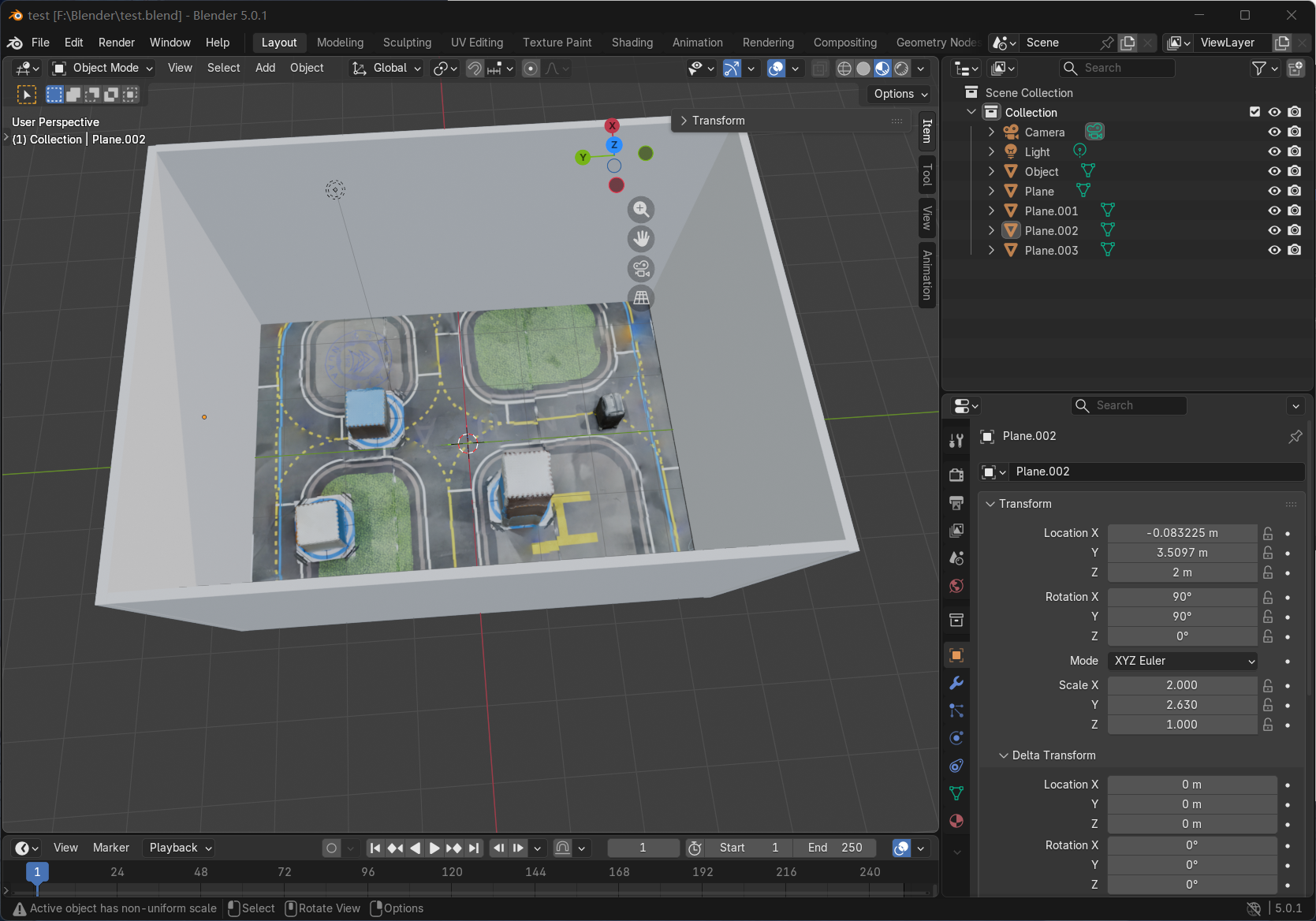Disable the Camera object in renders
Viewport: 1316px width, 921px height.
pos(1294,132)
